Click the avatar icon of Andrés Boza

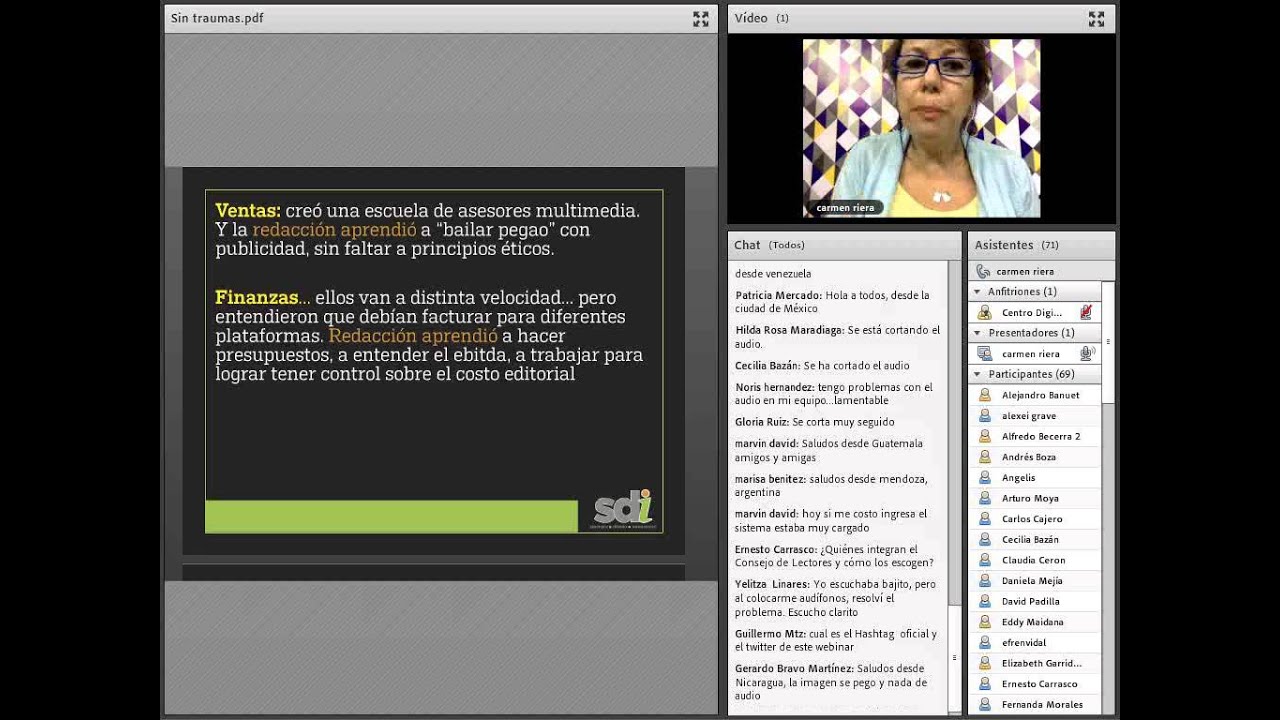pos(984,457)
